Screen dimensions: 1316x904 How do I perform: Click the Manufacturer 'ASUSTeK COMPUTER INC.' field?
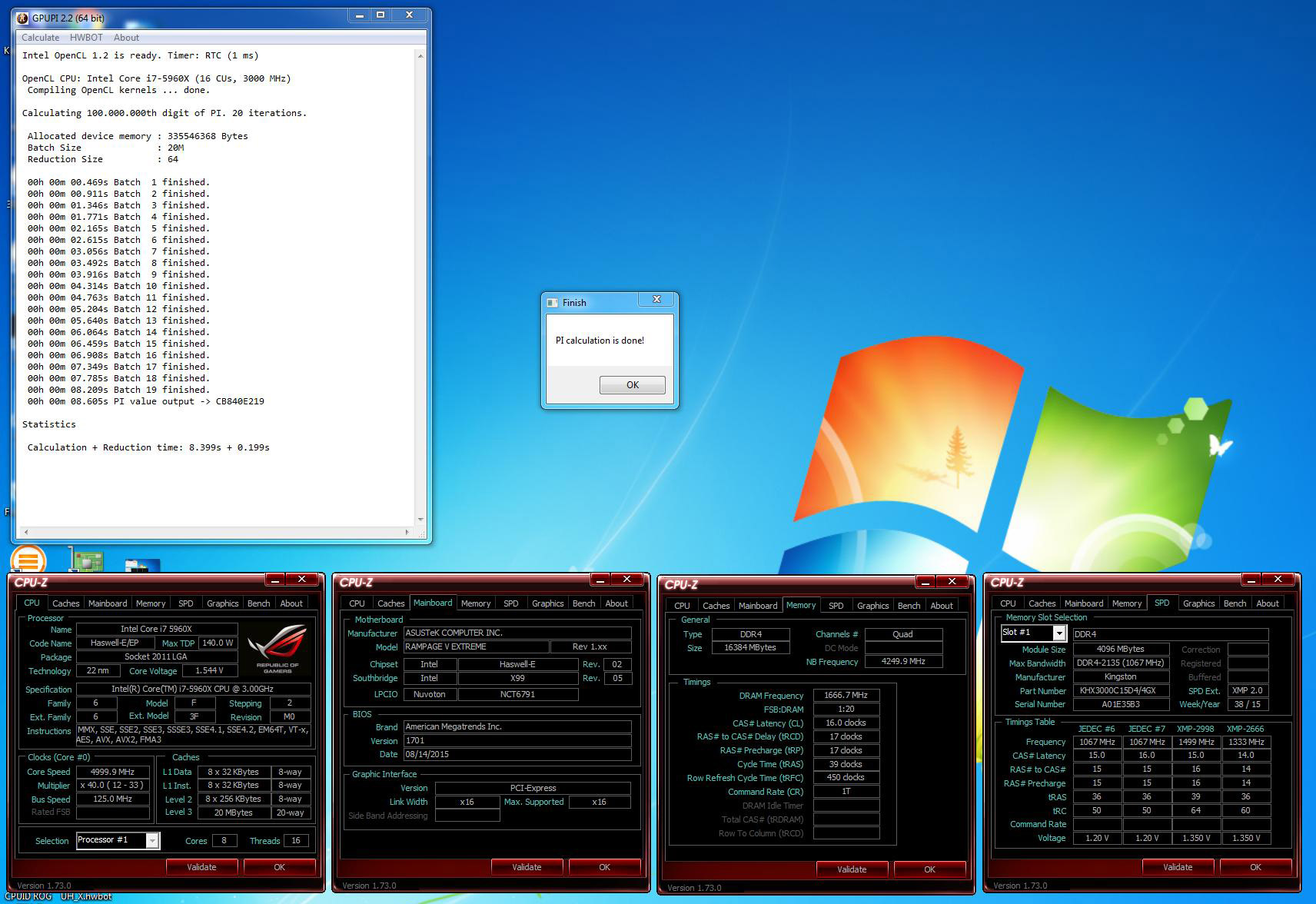coord(517,633)
